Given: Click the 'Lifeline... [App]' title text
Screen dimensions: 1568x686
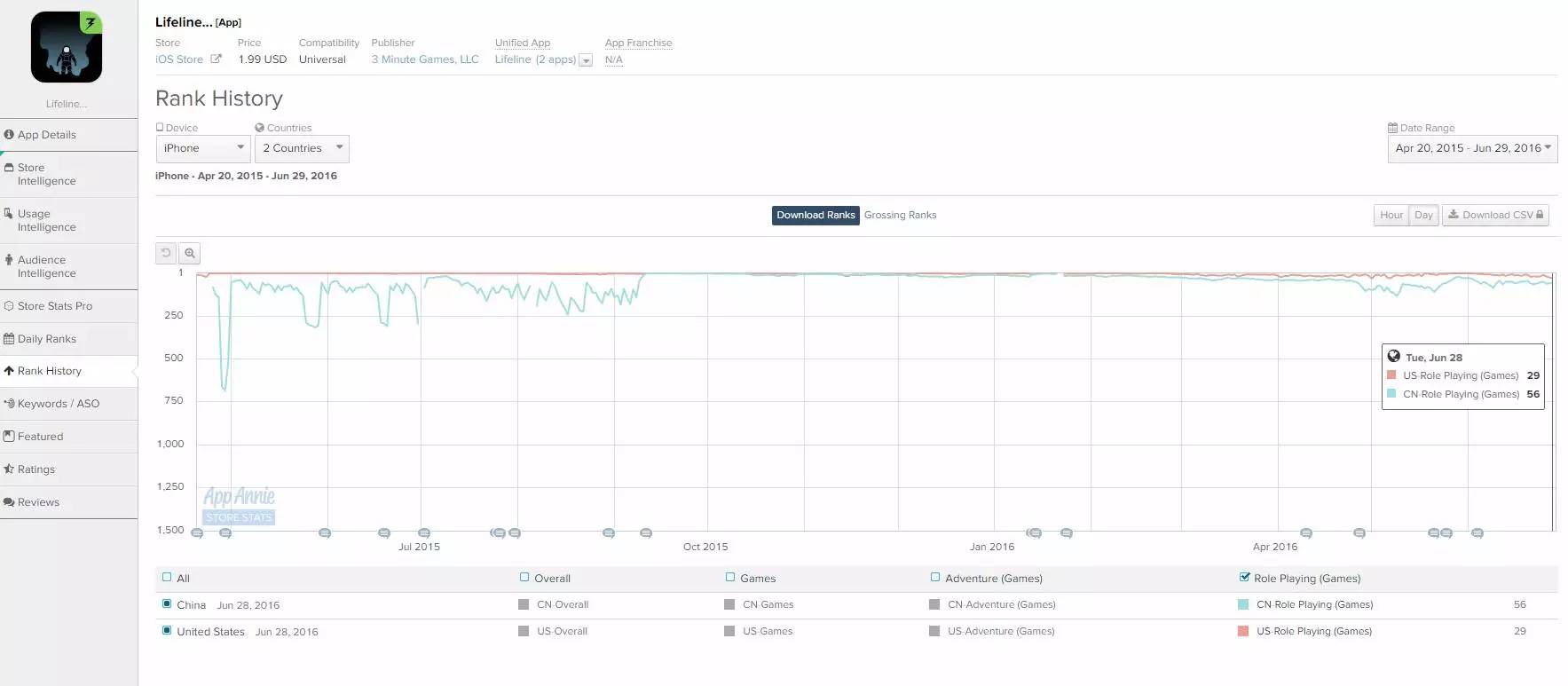Looking at the screenshot, I should [x=198, y=22].
